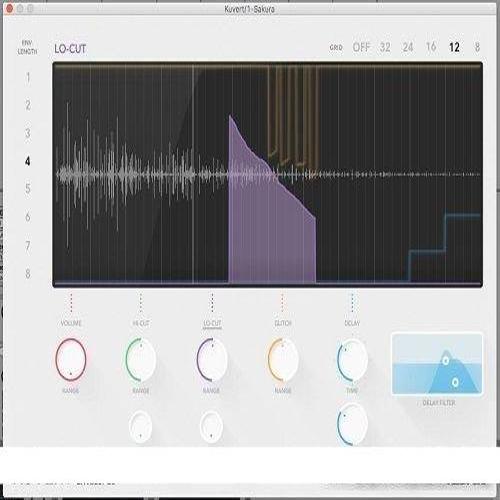Set grid division to 32
Image resolution: width=500 pixels, height=500 pixels.
(x=385, y=47)
